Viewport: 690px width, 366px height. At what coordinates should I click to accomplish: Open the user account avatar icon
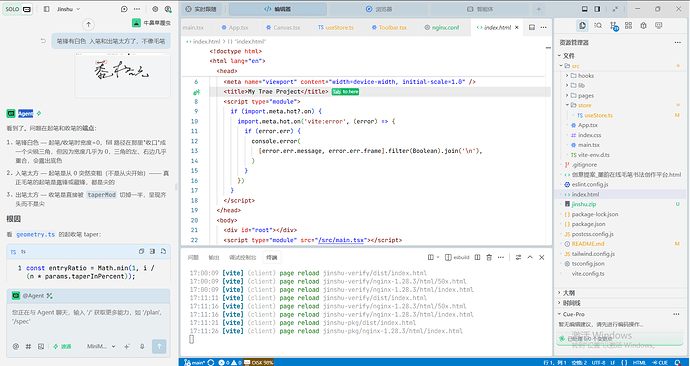coord(168,9)
